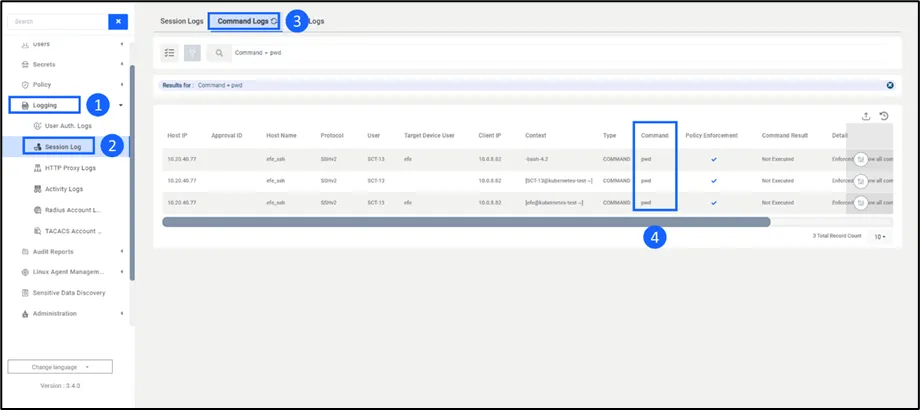Click the Linux Agent Management icon
Image resolution: width=920 pixels, height=410 pixels.
click(x=25, y=272)
